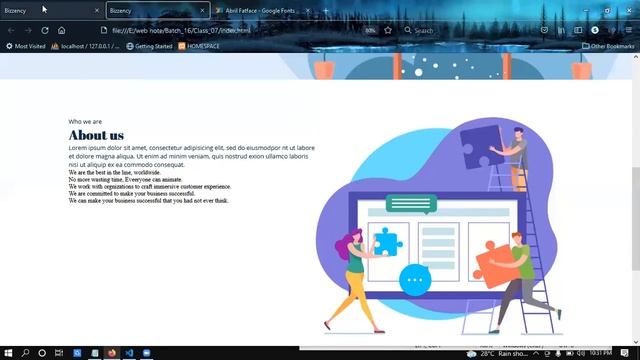The height and width of the screenshot is (360, 640).
Task: Open the notification action center
Action: click(624, 353)
